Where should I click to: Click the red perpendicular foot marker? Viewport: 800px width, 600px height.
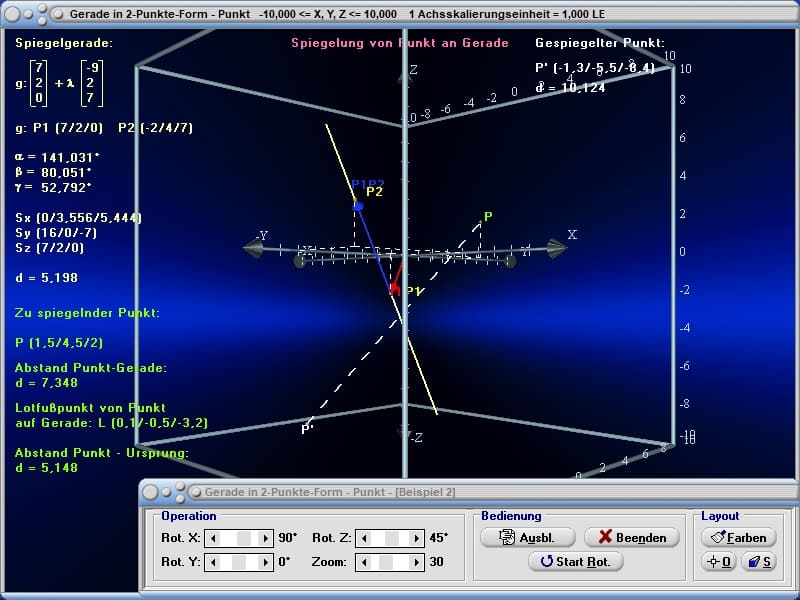[394, 290]
